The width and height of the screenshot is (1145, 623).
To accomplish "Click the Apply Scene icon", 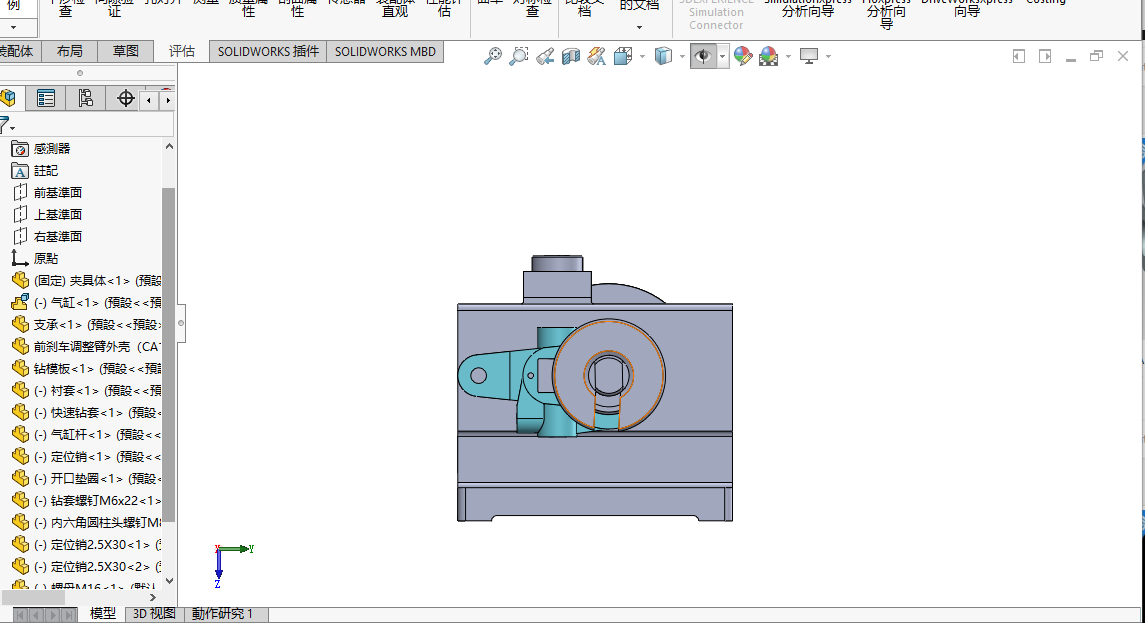I will tap(768, 56).
